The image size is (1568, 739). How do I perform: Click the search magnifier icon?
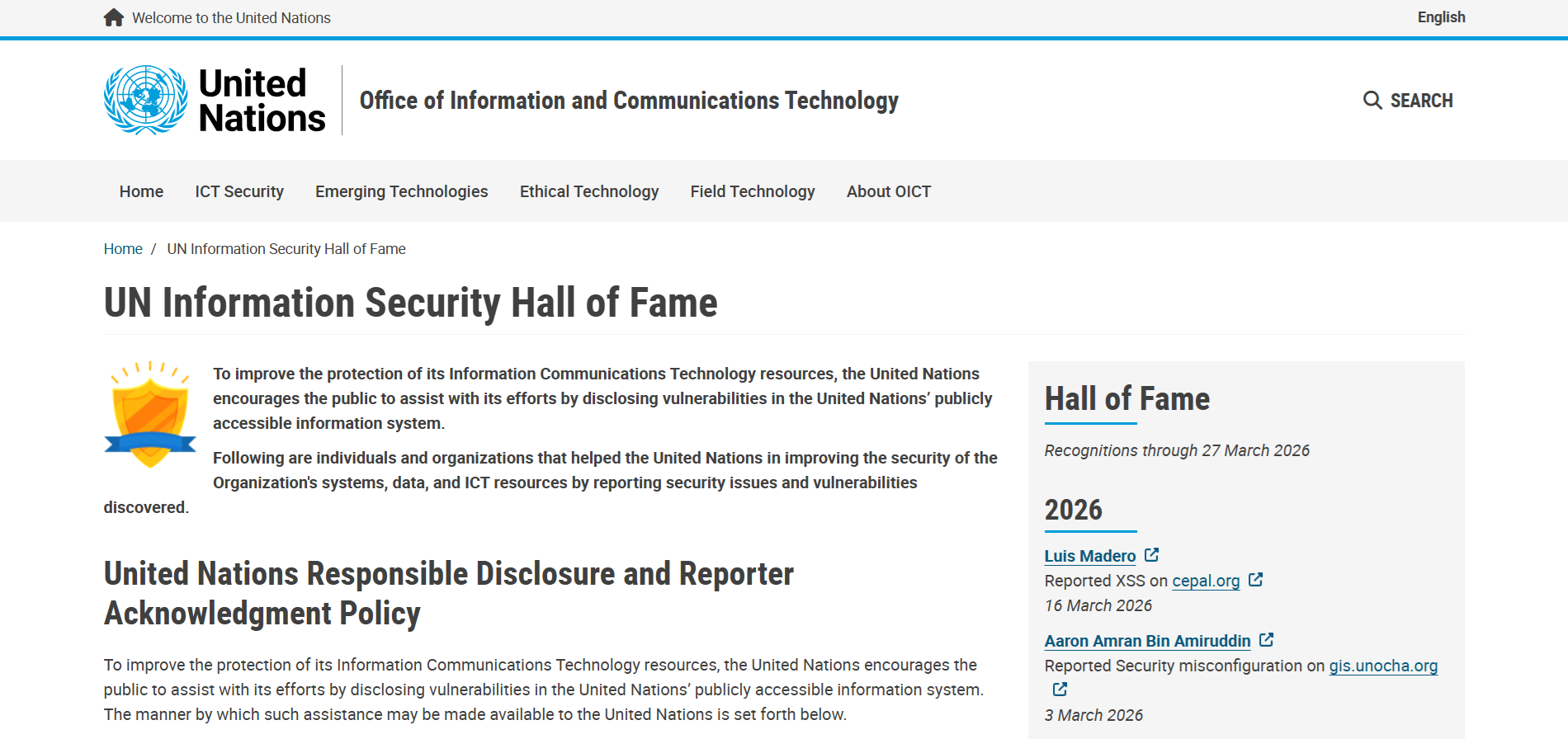point(1372,101)
